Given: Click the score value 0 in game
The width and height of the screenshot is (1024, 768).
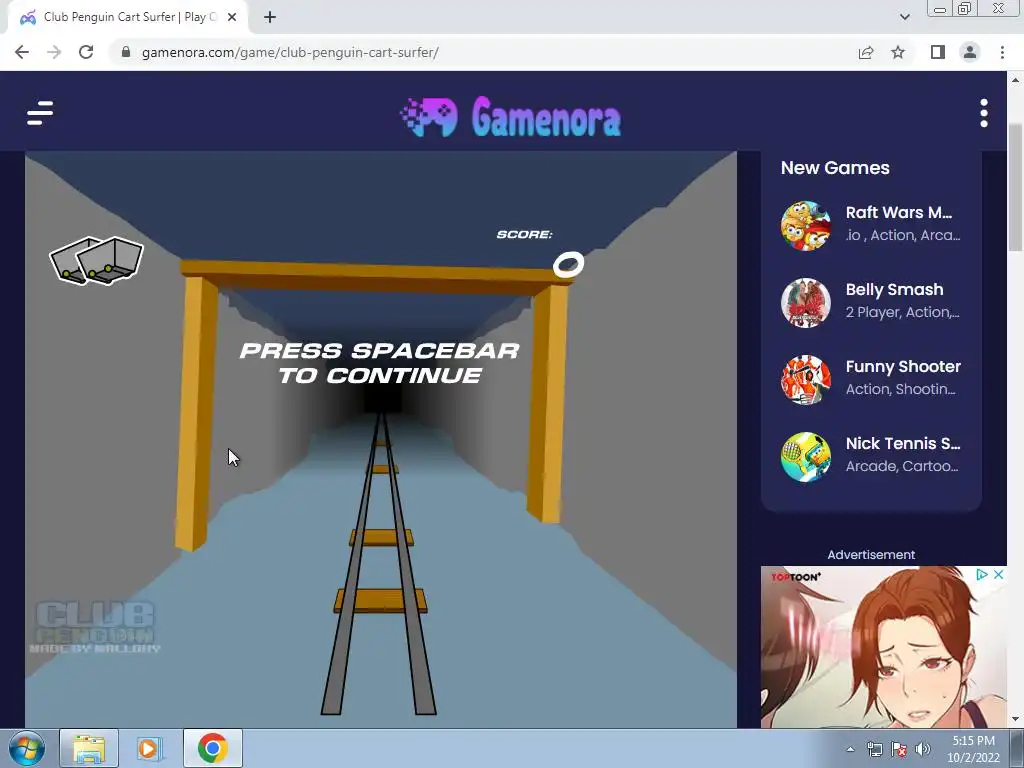Looking at the screenshot, I should pos(568,264).
